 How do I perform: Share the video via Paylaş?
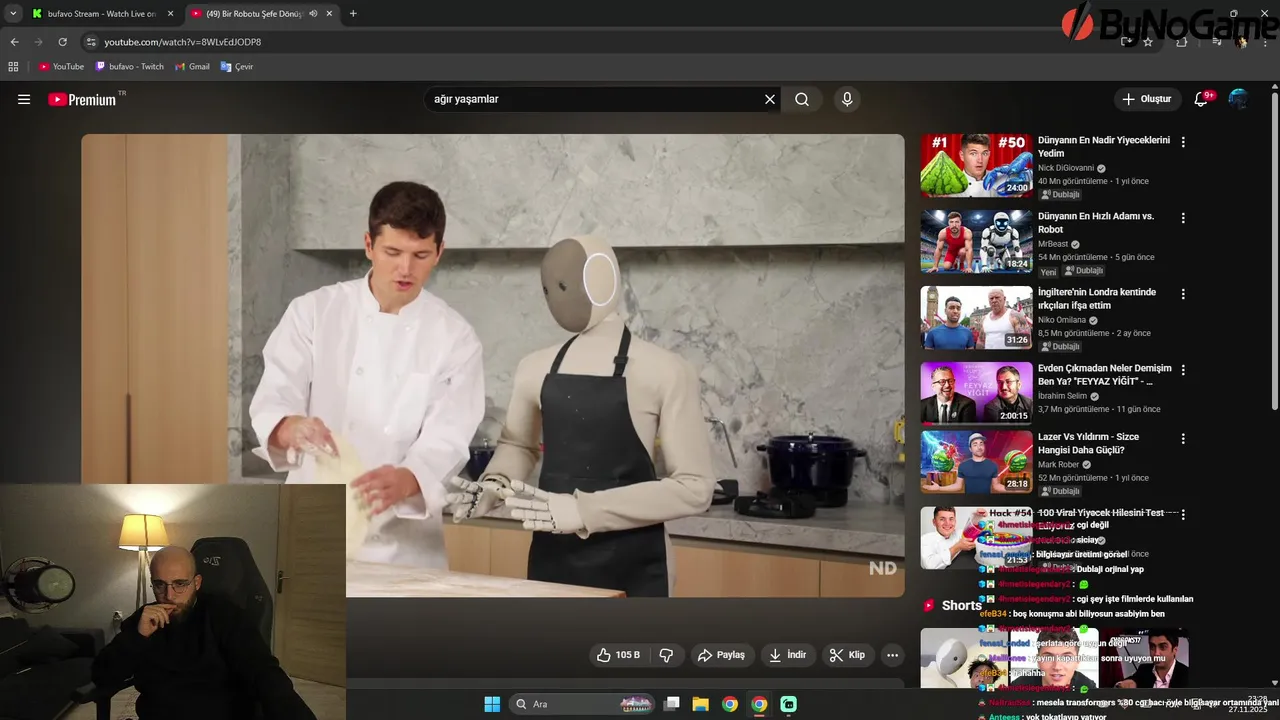coord(722,655)
